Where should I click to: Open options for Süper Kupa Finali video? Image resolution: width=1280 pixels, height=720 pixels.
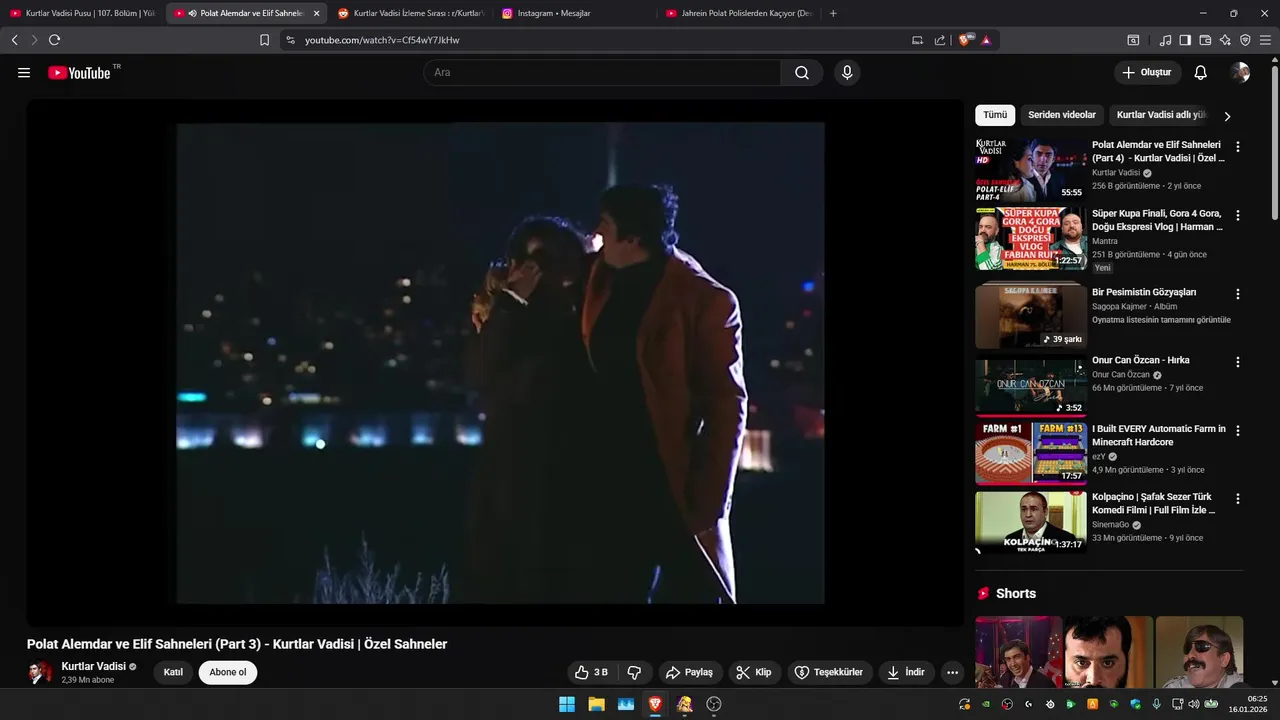[1238, 215]
